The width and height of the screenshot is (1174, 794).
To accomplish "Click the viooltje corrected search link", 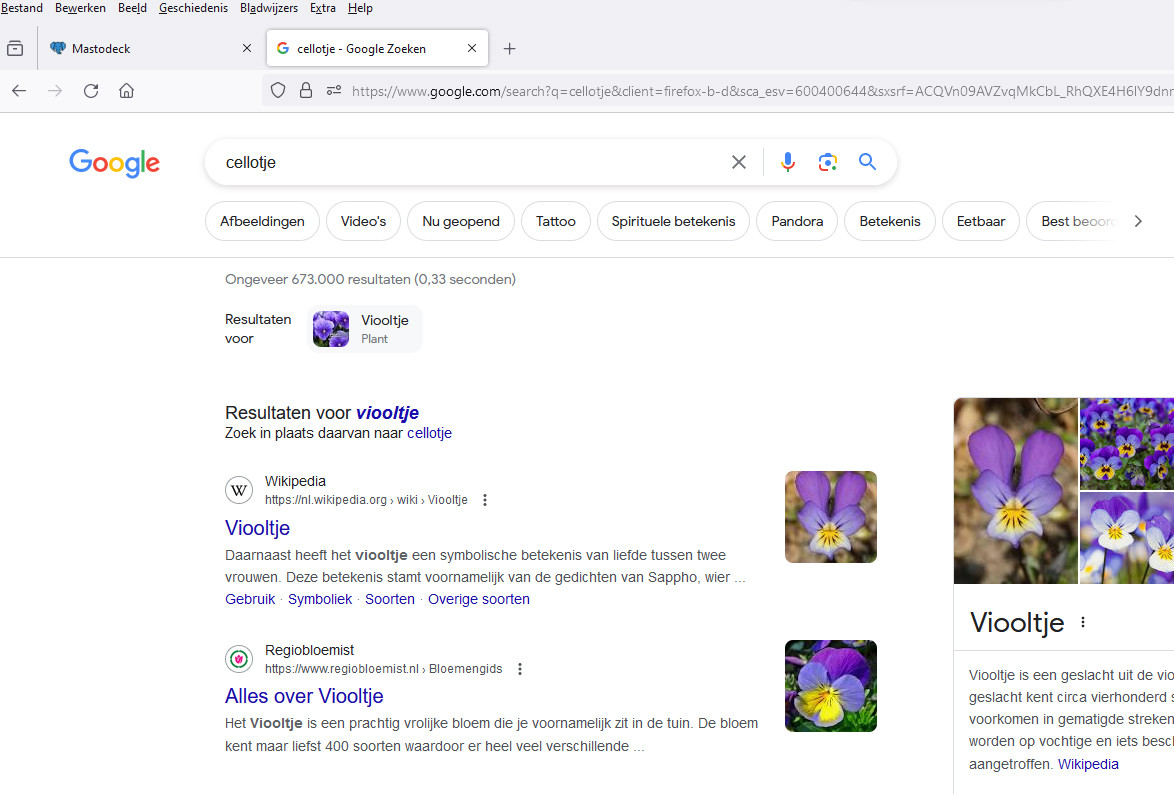I will tap(387, 413).
